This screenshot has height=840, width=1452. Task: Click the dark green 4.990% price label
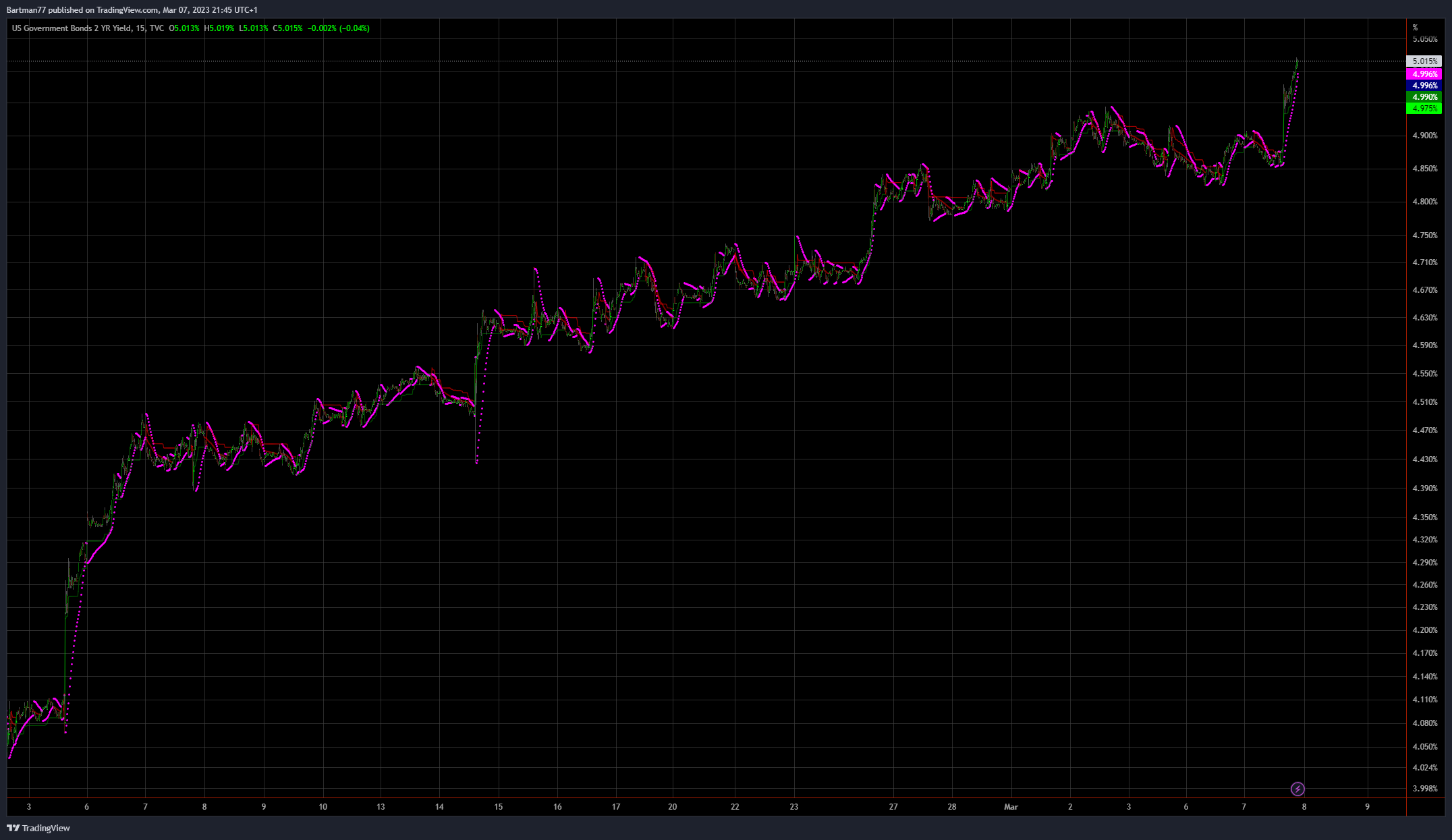(1424, 97)
